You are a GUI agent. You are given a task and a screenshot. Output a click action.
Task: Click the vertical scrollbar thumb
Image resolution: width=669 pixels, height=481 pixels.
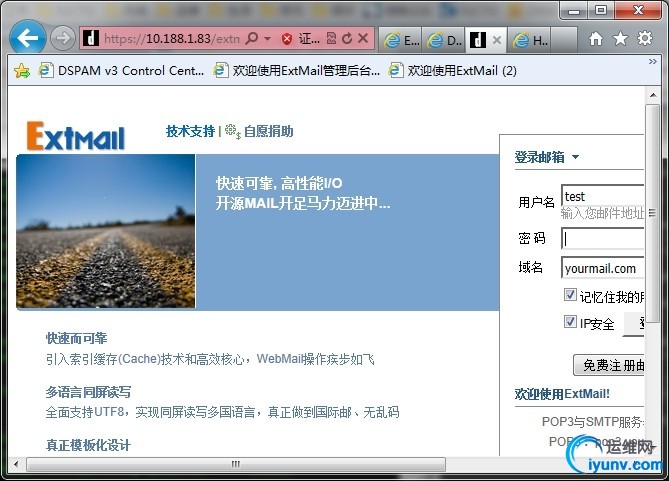(653, 213)
